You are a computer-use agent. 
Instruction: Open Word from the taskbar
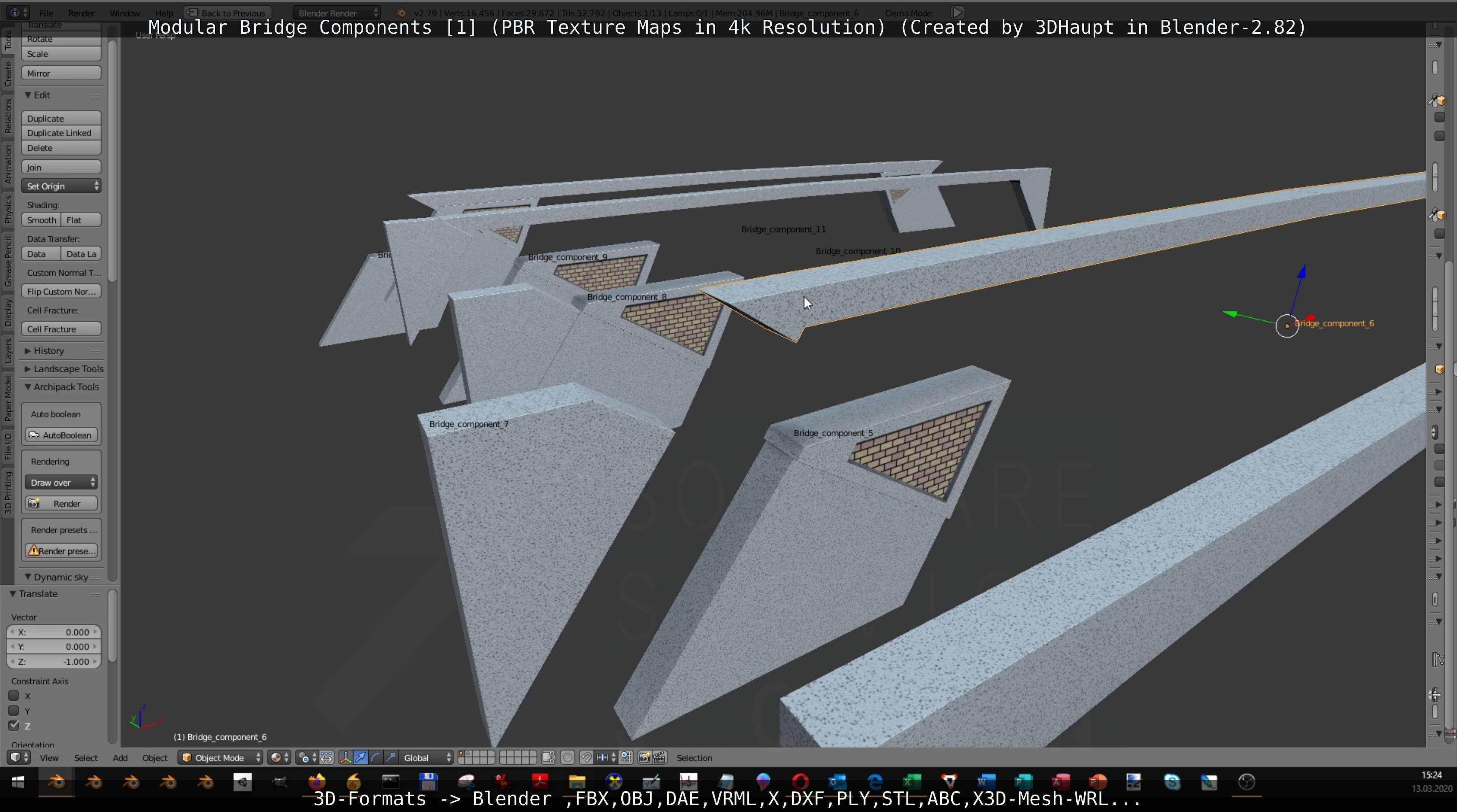986,782
